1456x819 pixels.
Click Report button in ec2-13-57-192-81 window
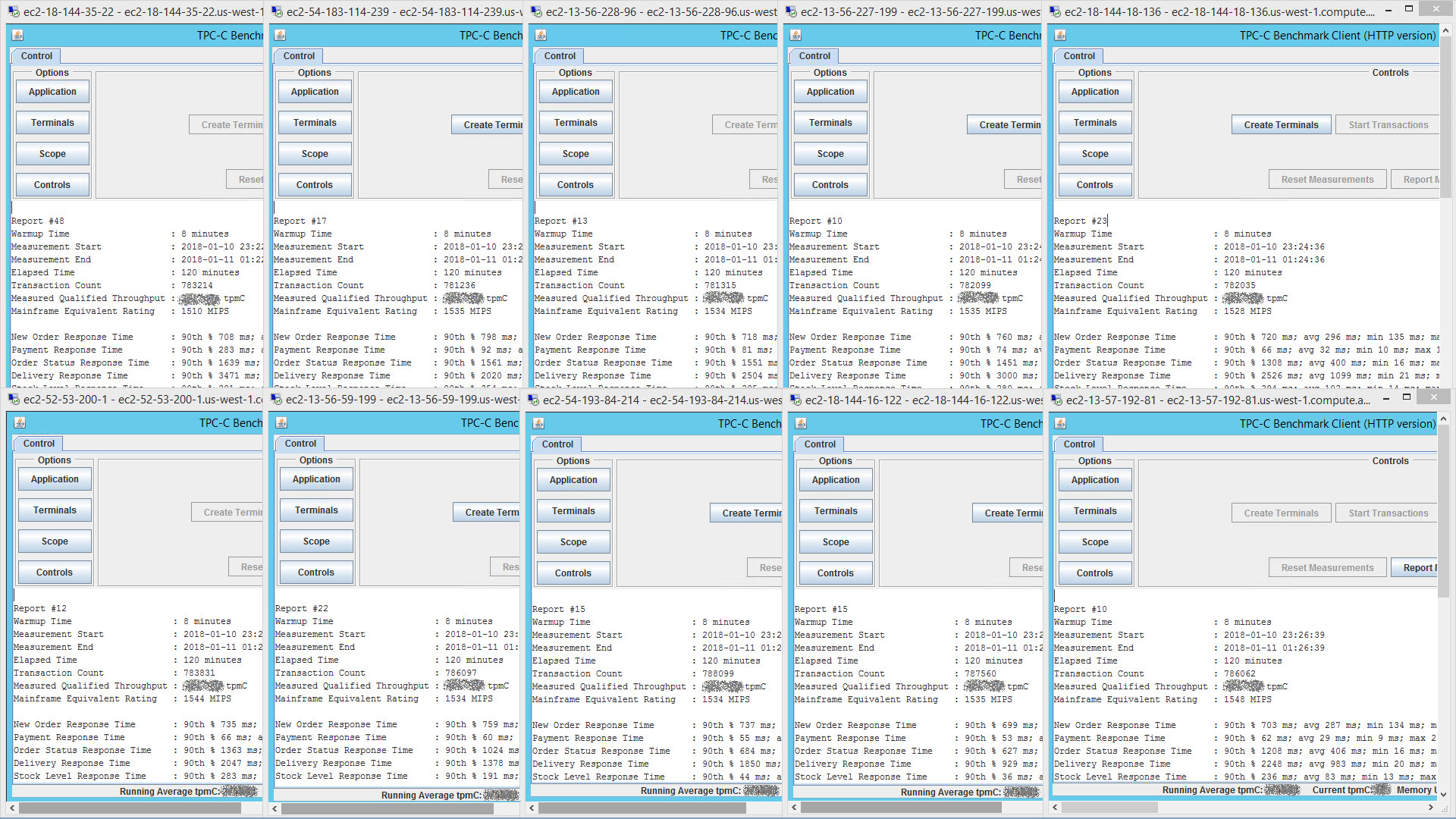tap(1415, 568)
